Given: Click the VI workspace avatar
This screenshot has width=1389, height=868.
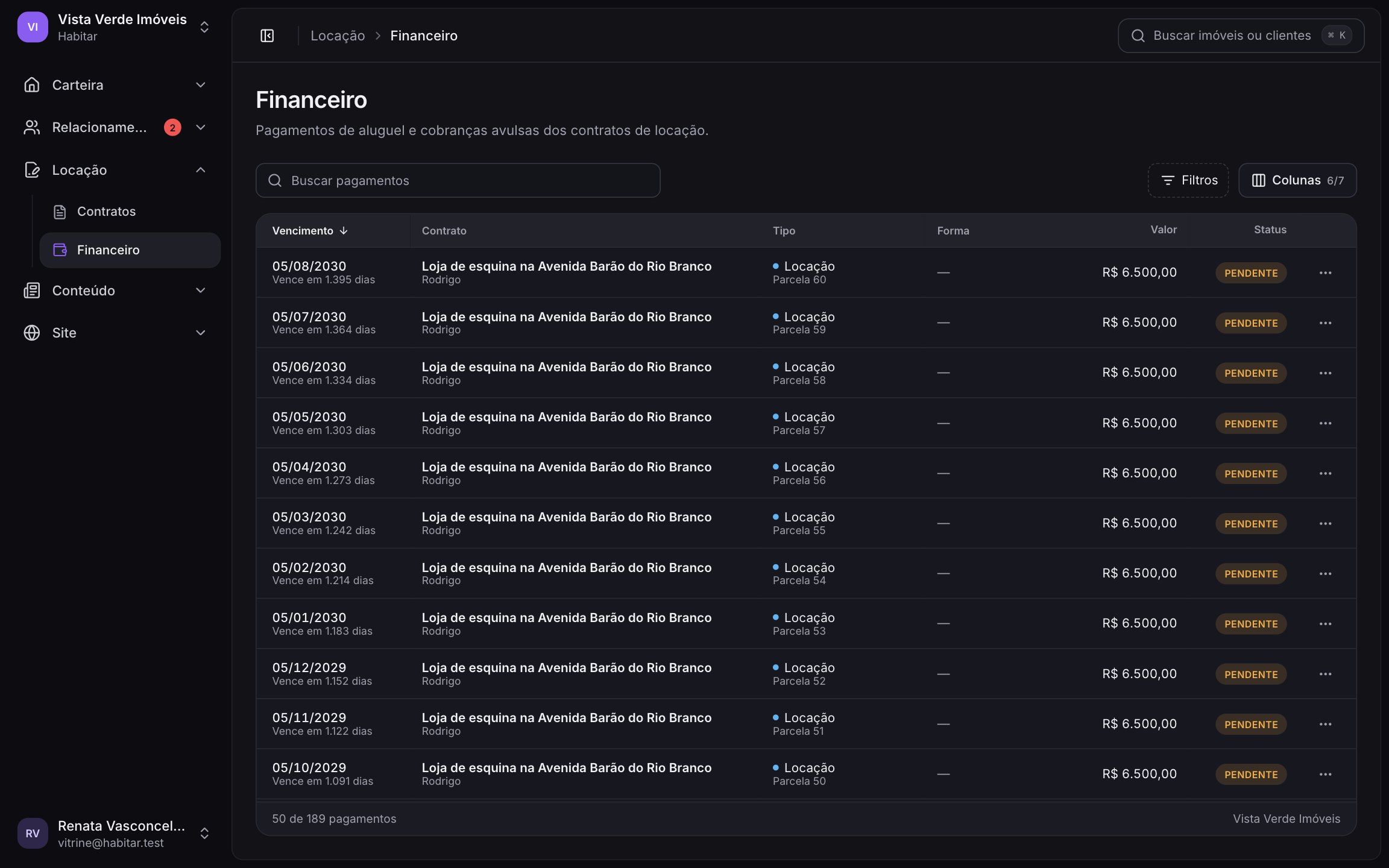Looking at the screenshot, I should click(x=33, y=27).
